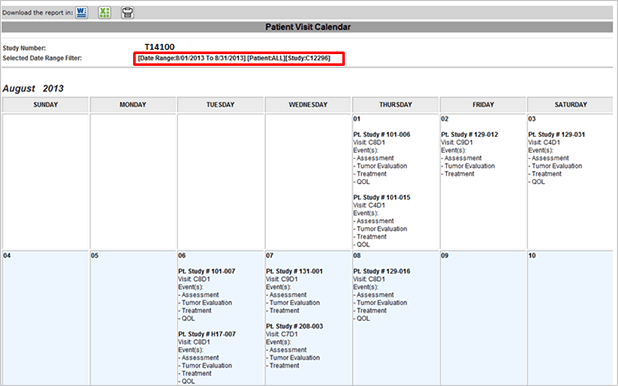618x386 pixels.
Task: Open patient study 101-015 visit entry
Action: [382, 197]
